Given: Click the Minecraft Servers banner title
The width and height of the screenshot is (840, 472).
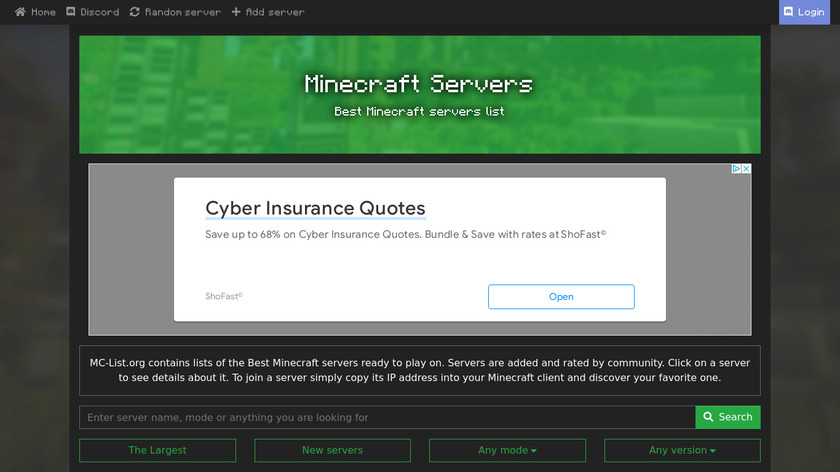Looking at the screenshot, I should pyautogui.click(x=419, y=84).
